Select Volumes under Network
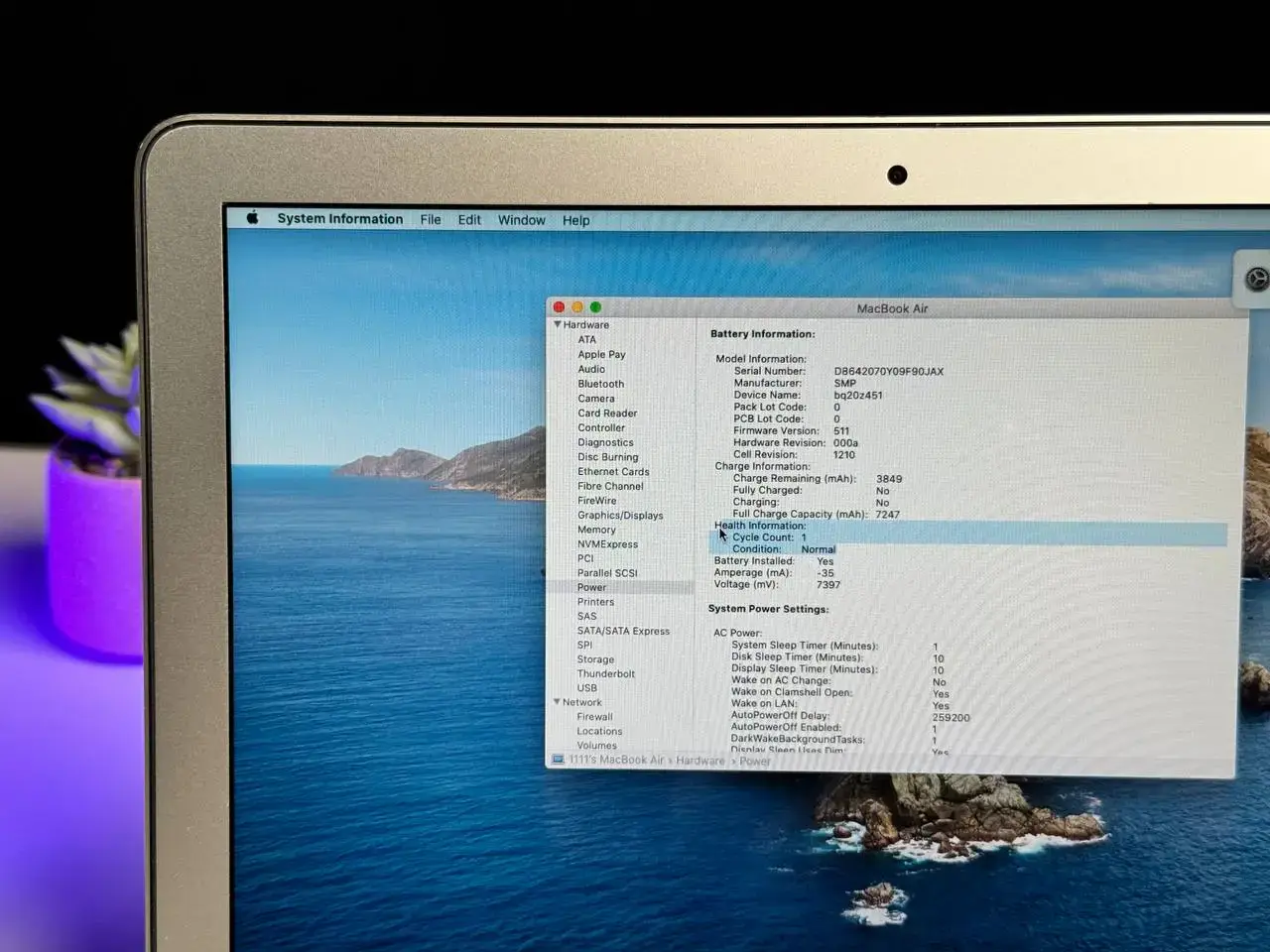The image size is (1270, 952). click(x=596, y=746)
